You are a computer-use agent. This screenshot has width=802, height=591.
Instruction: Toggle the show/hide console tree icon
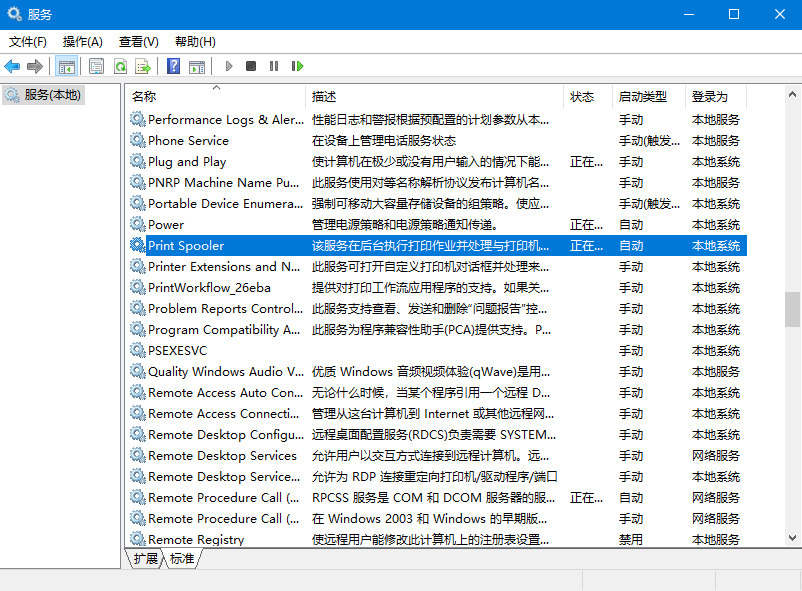(x=67, y=66)
